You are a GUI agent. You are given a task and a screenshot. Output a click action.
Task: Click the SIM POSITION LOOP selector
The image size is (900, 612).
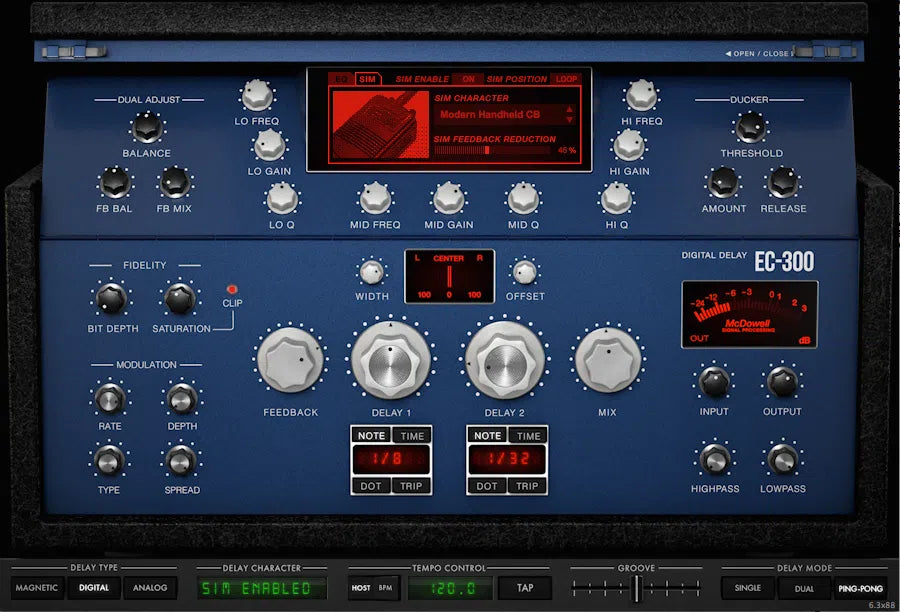click(564, 78)
